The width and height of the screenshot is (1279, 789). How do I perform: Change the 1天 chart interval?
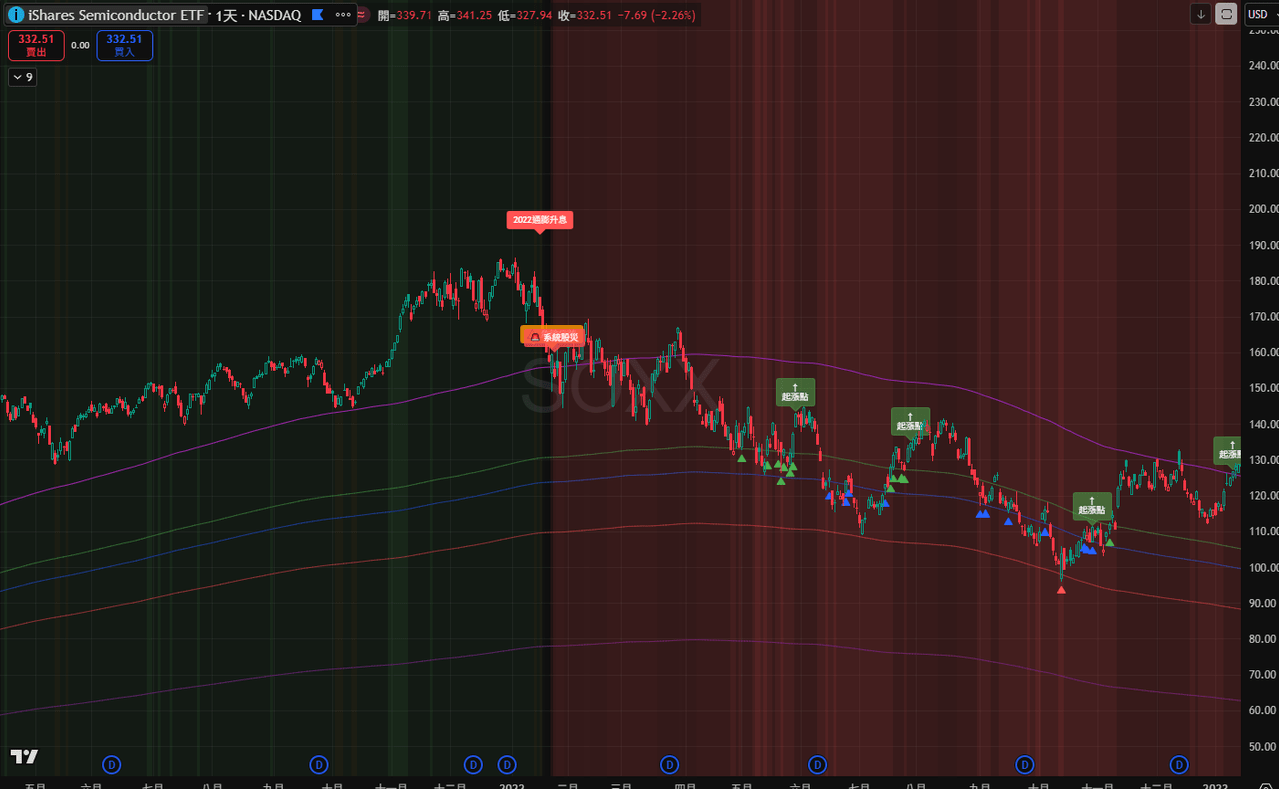(226, 15)
